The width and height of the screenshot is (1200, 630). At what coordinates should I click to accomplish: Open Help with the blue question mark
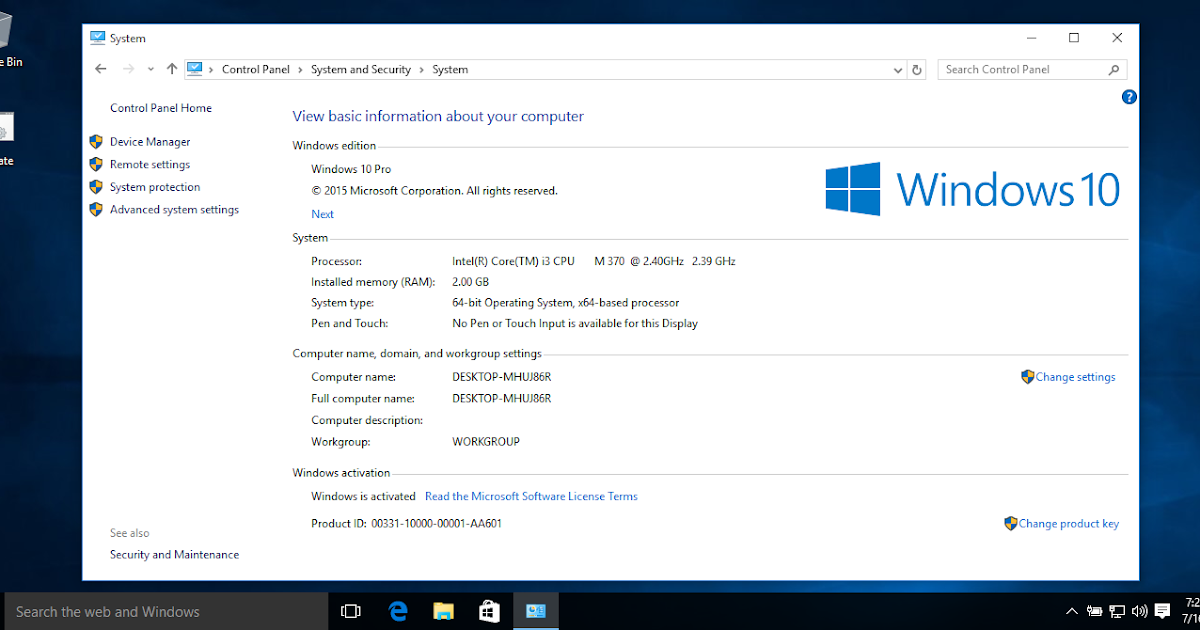pyautogui.click(x=1129, y=97)
